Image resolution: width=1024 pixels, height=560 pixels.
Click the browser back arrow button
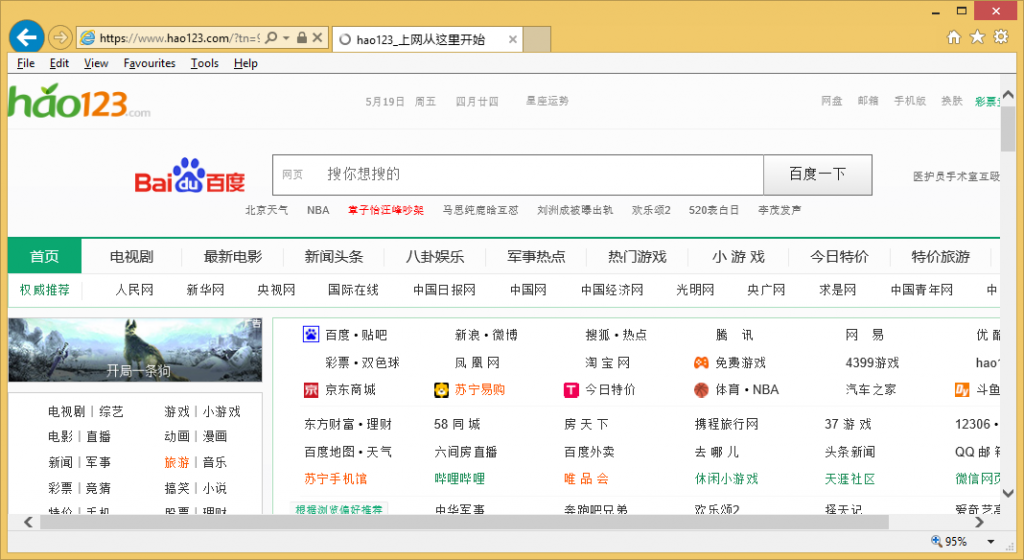pyautogui.click(x=26, y=38)
